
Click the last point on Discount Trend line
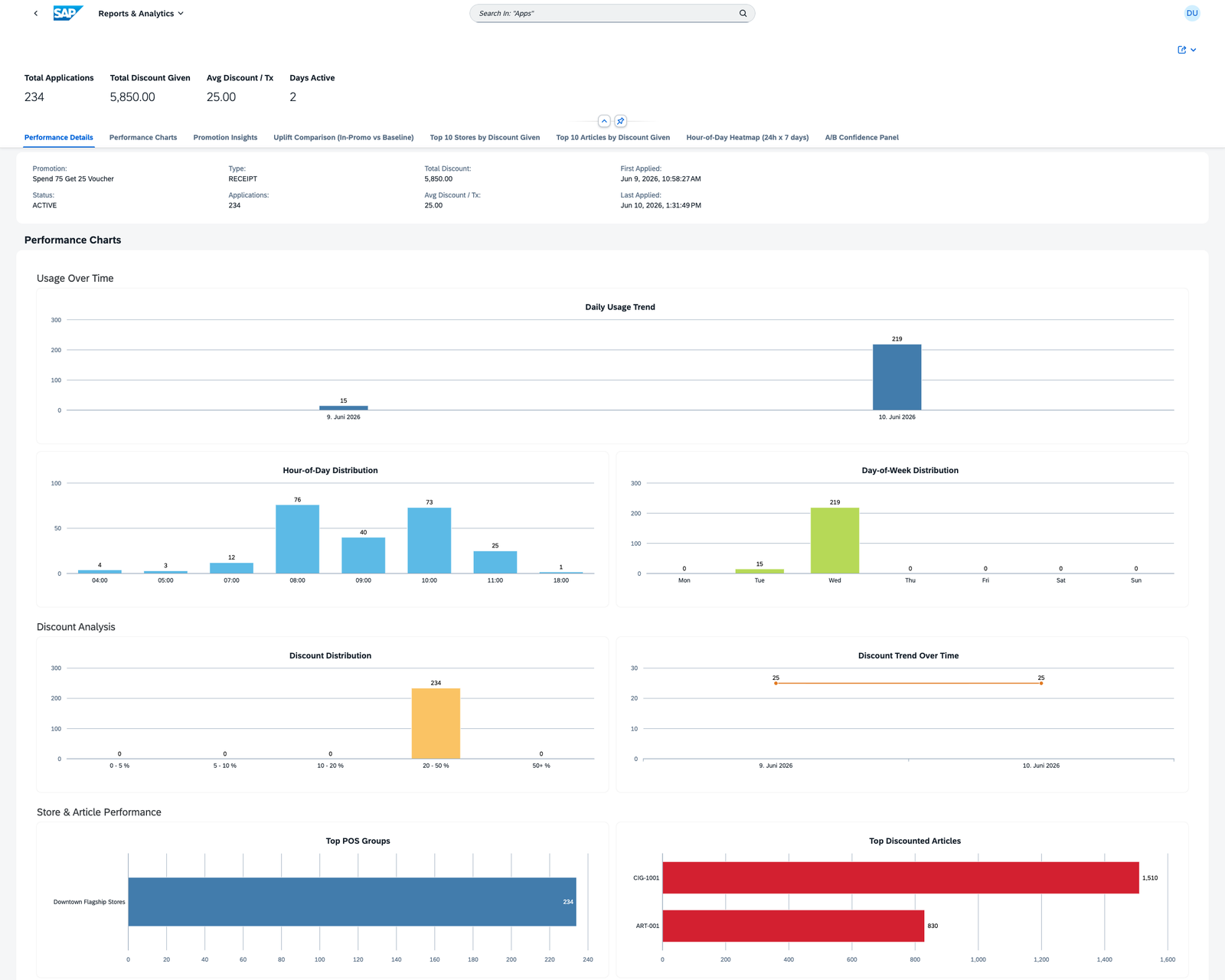(x=1041, y=683)
